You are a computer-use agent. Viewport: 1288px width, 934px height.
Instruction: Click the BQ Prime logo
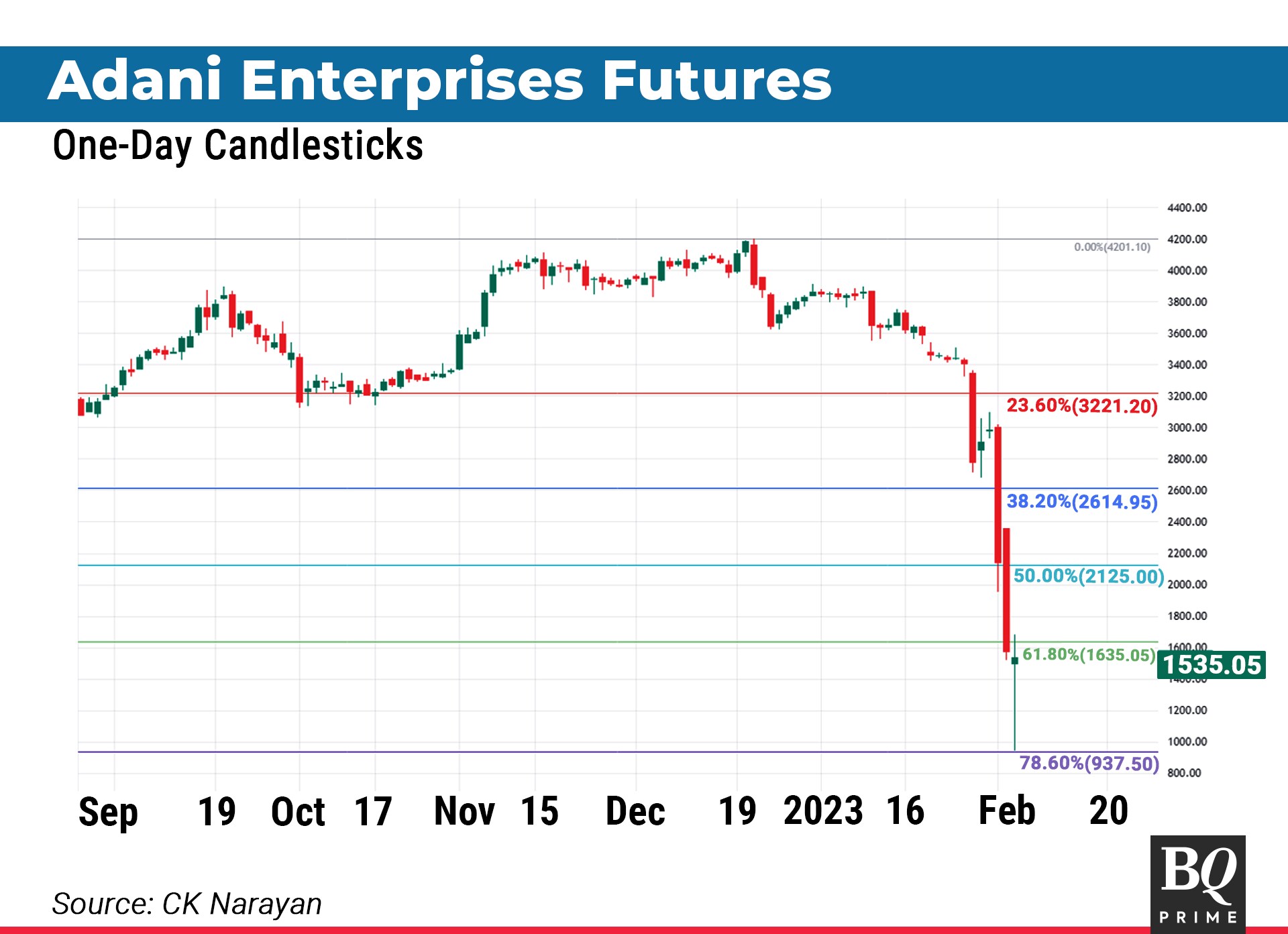coord(1197,883)
